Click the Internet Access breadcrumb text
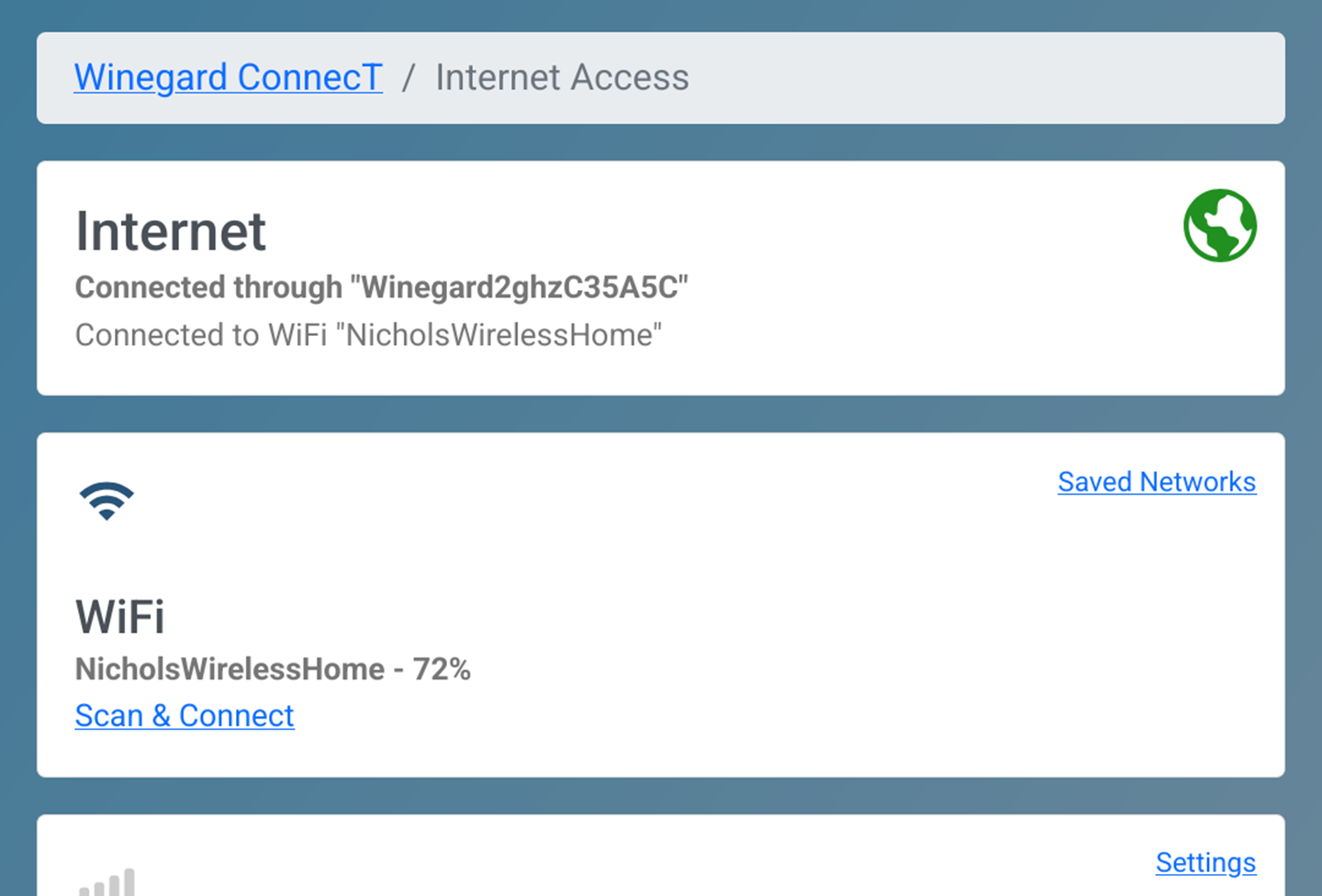1322x896 pixels. 562,77
